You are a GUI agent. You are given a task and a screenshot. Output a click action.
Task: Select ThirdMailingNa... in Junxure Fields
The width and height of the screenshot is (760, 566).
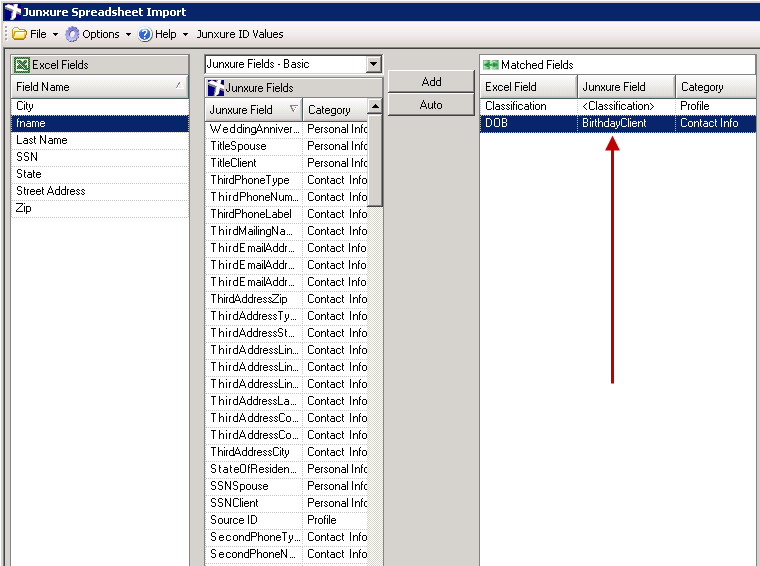tap(286, 231)
